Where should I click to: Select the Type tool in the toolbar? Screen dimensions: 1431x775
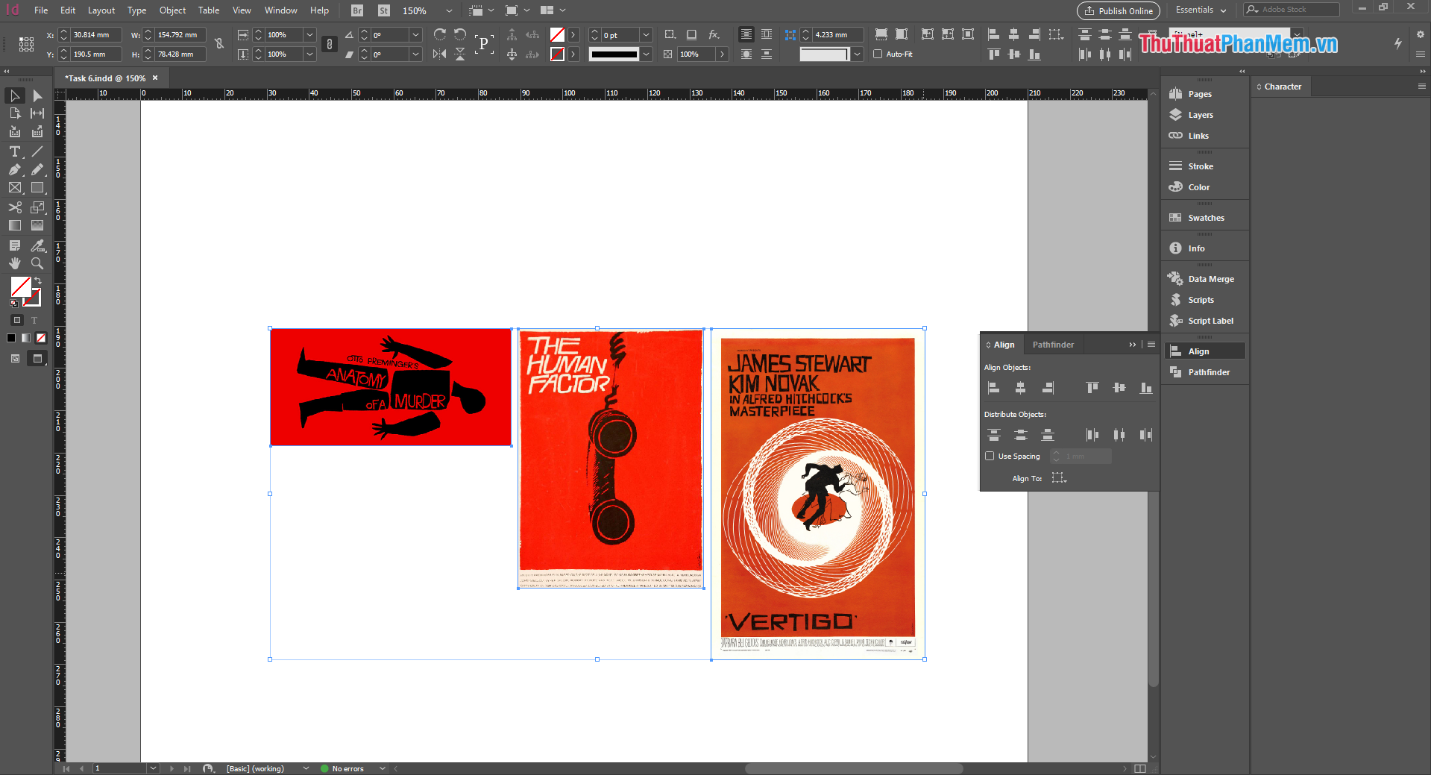pos(14,152)
